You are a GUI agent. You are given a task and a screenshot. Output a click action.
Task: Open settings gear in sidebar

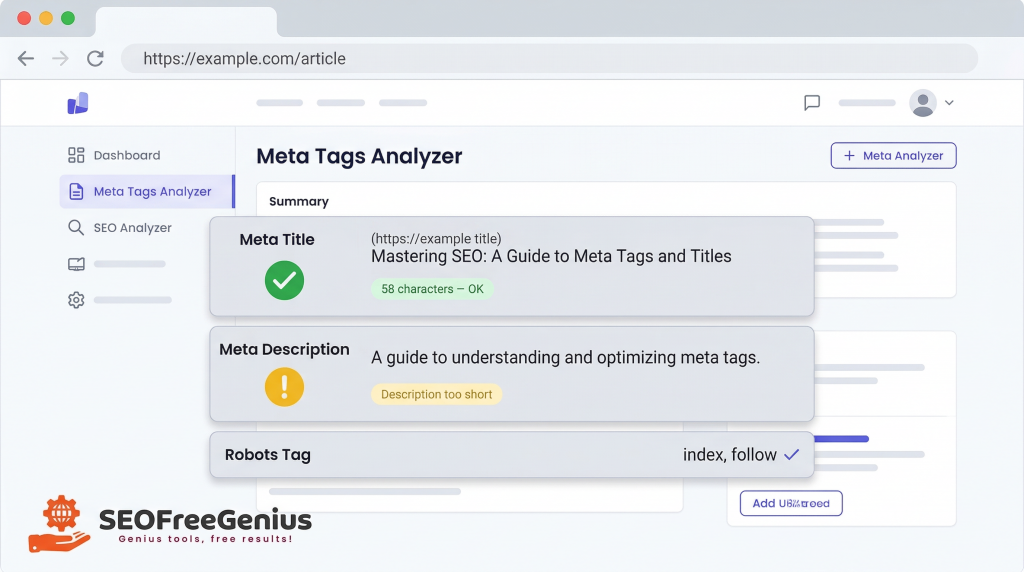tap(76, 300)
